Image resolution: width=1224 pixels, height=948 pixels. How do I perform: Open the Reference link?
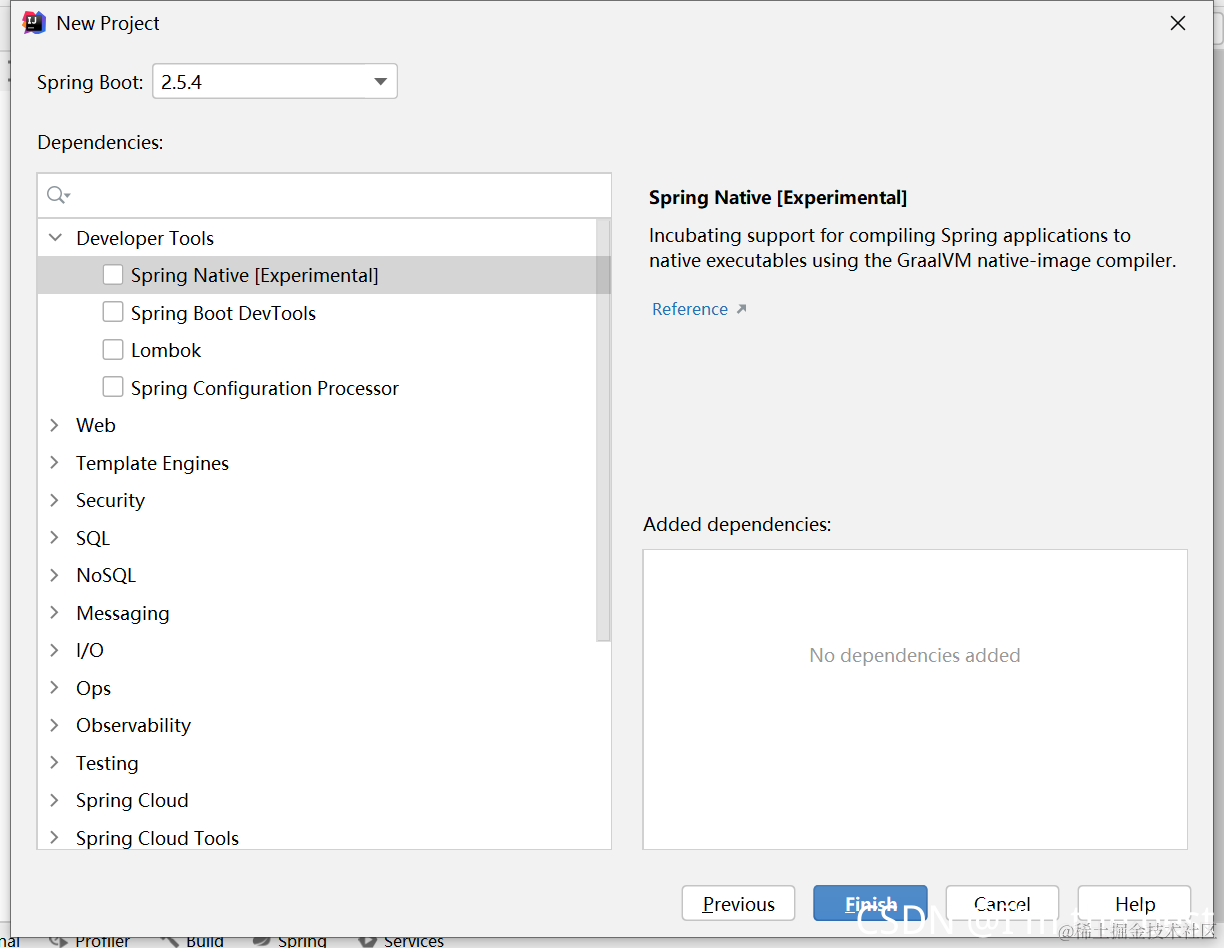point(690,309)
